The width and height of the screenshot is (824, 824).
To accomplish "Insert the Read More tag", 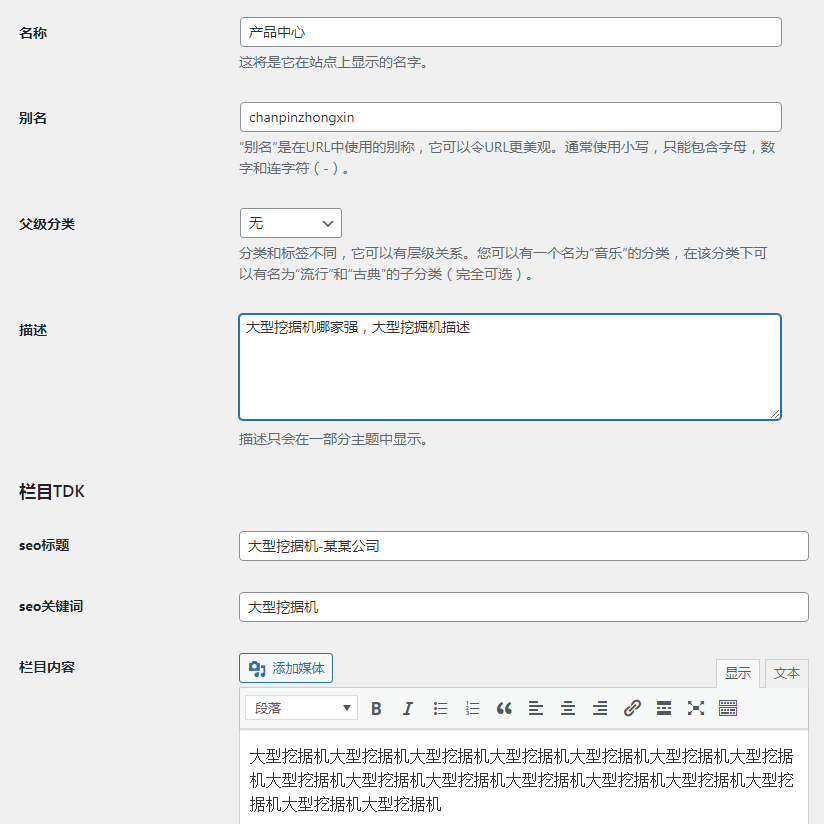I will [x=664, y=708].
